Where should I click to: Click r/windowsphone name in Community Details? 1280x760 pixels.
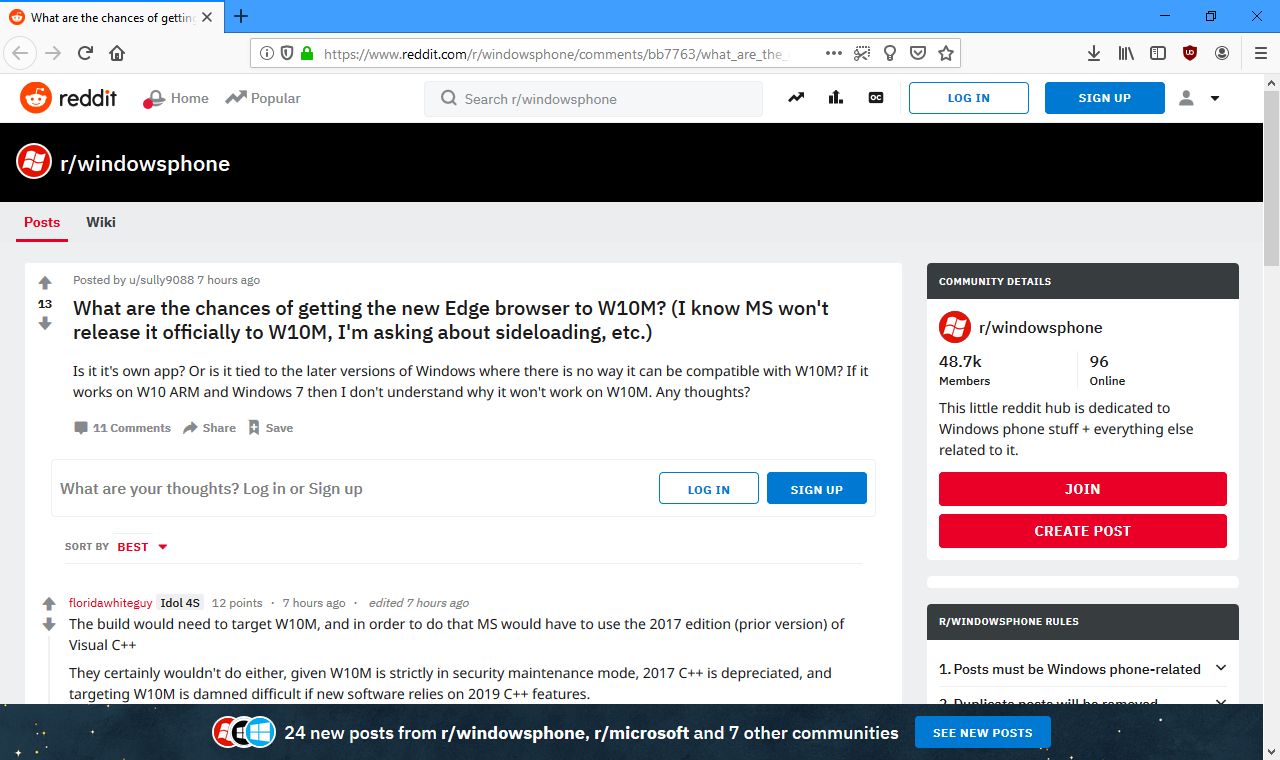click(1040, 328)
